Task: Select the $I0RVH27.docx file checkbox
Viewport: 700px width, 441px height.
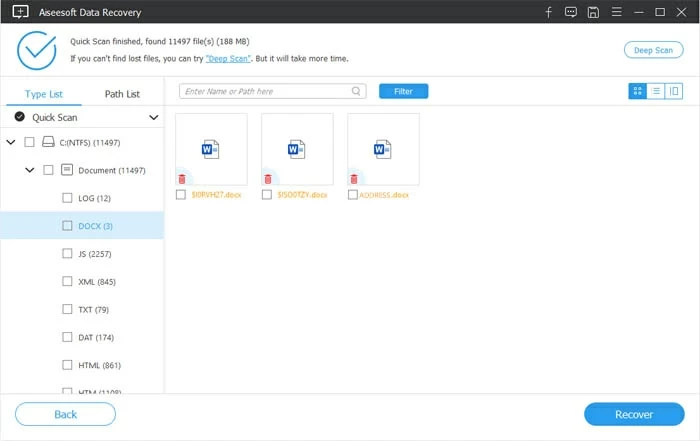Action: coord(181,195)
